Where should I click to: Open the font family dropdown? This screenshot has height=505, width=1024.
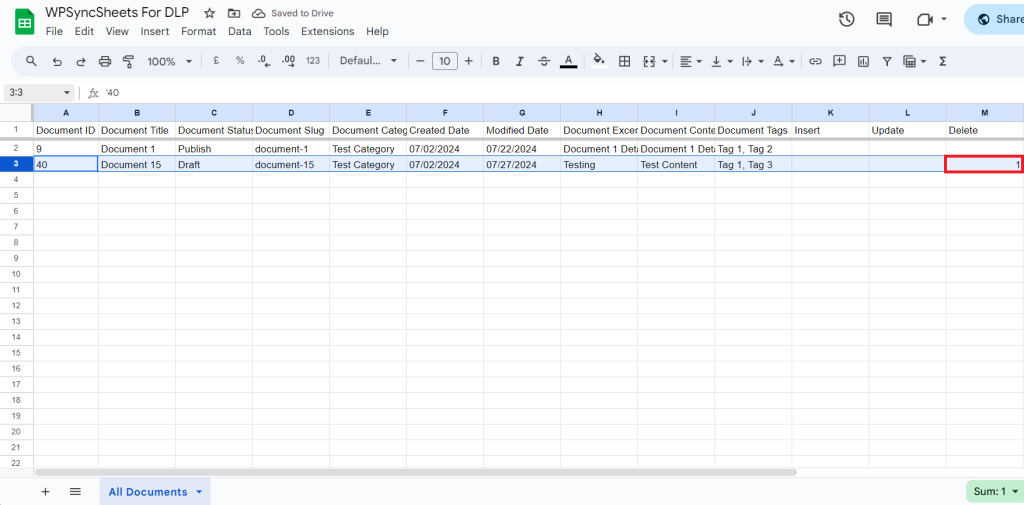coord(368,61)
